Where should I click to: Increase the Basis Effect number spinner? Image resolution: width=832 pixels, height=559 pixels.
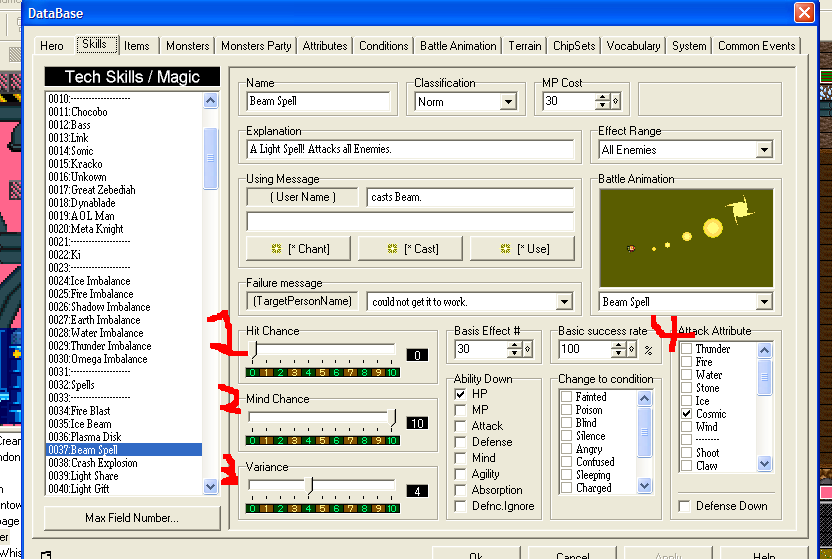[x=514, y=345]
